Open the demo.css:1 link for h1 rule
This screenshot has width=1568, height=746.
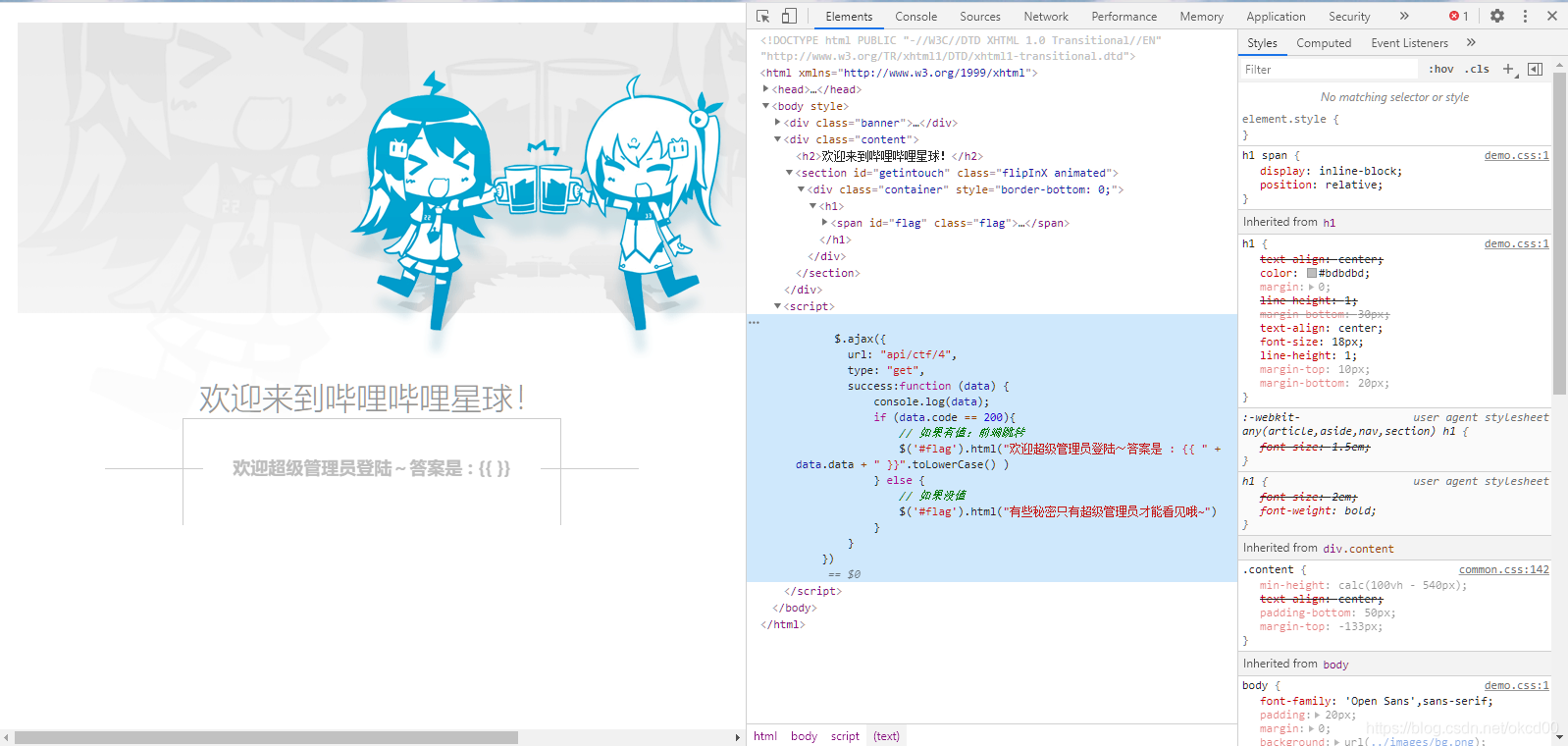[x=1516, y=243]
